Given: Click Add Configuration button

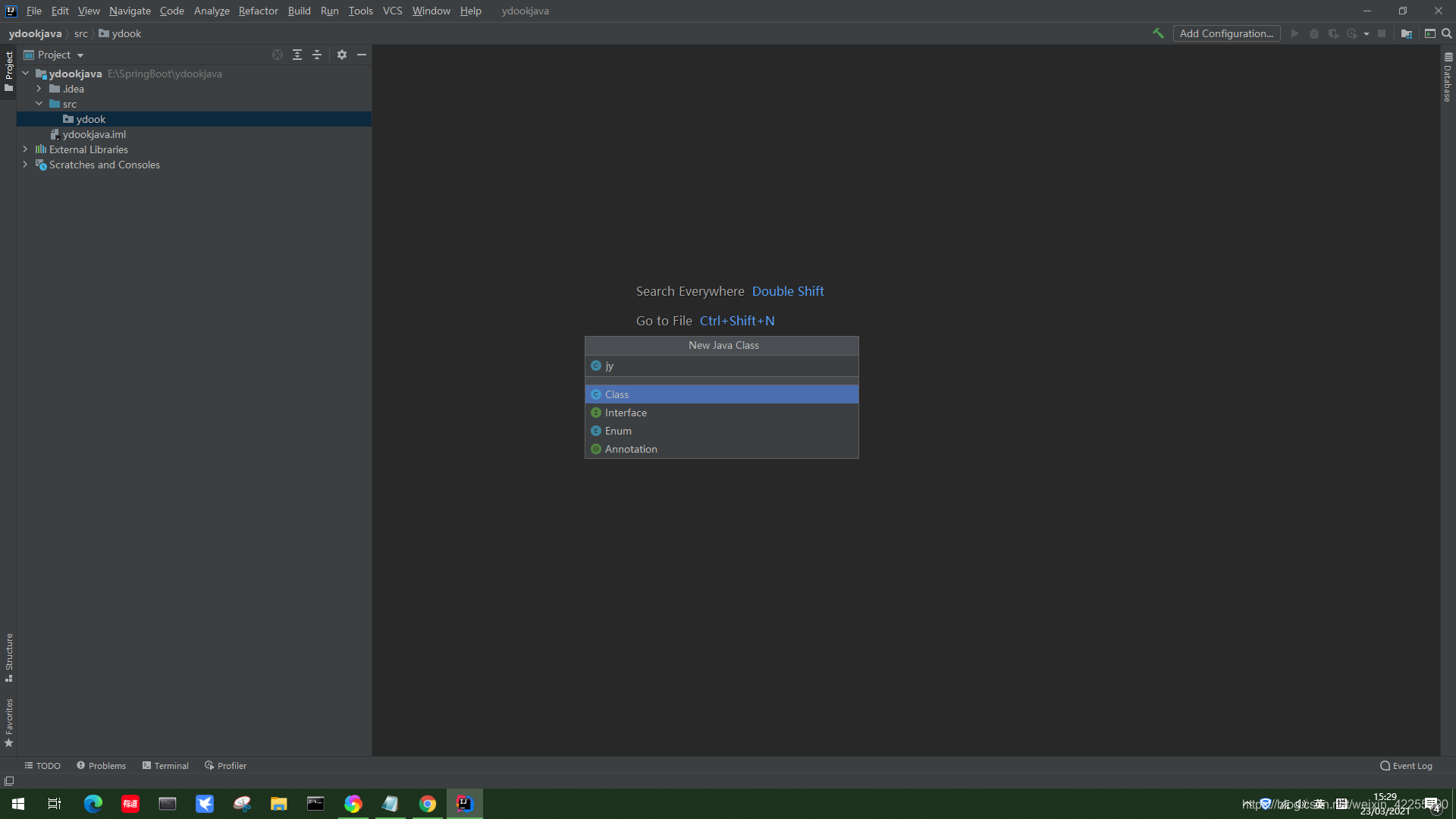Looking at the screenshot, I should point(1226,33).
